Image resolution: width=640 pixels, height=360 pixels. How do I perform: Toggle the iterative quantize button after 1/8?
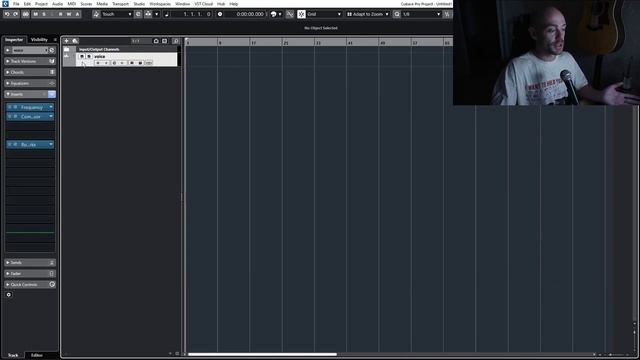tap(447, 14)
